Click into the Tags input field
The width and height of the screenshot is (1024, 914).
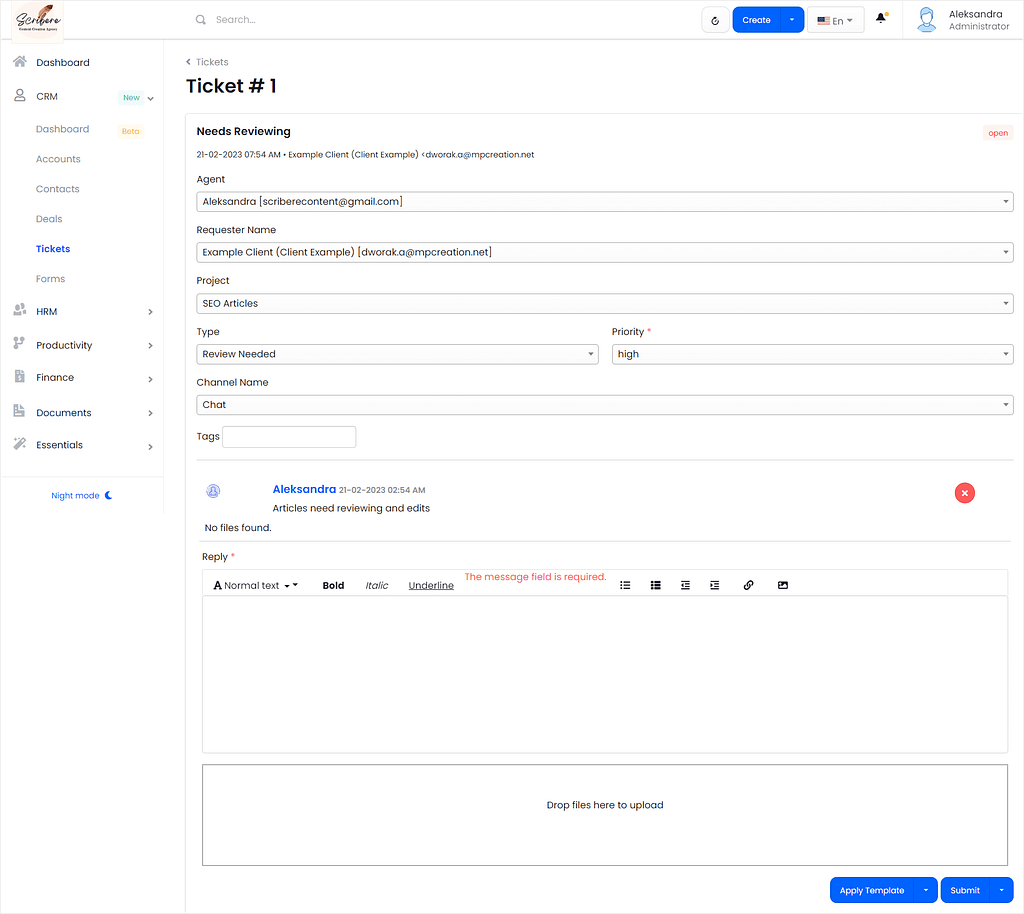(x=289, y=437)
